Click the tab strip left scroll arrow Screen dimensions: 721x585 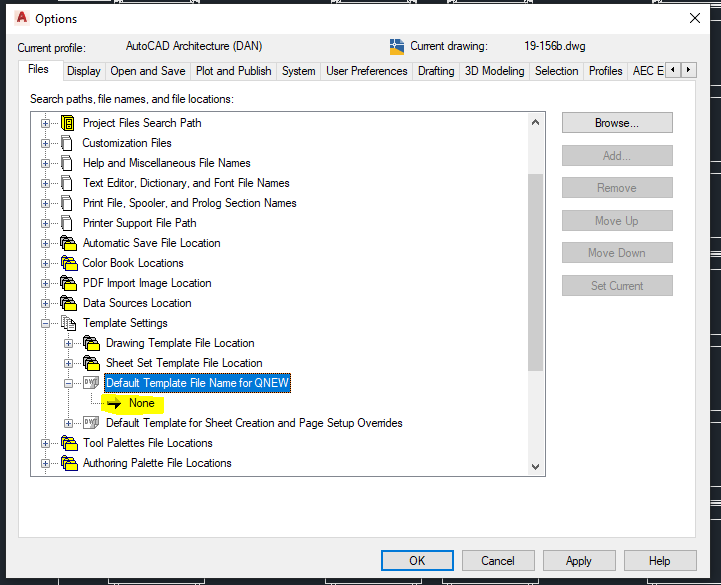673,70
